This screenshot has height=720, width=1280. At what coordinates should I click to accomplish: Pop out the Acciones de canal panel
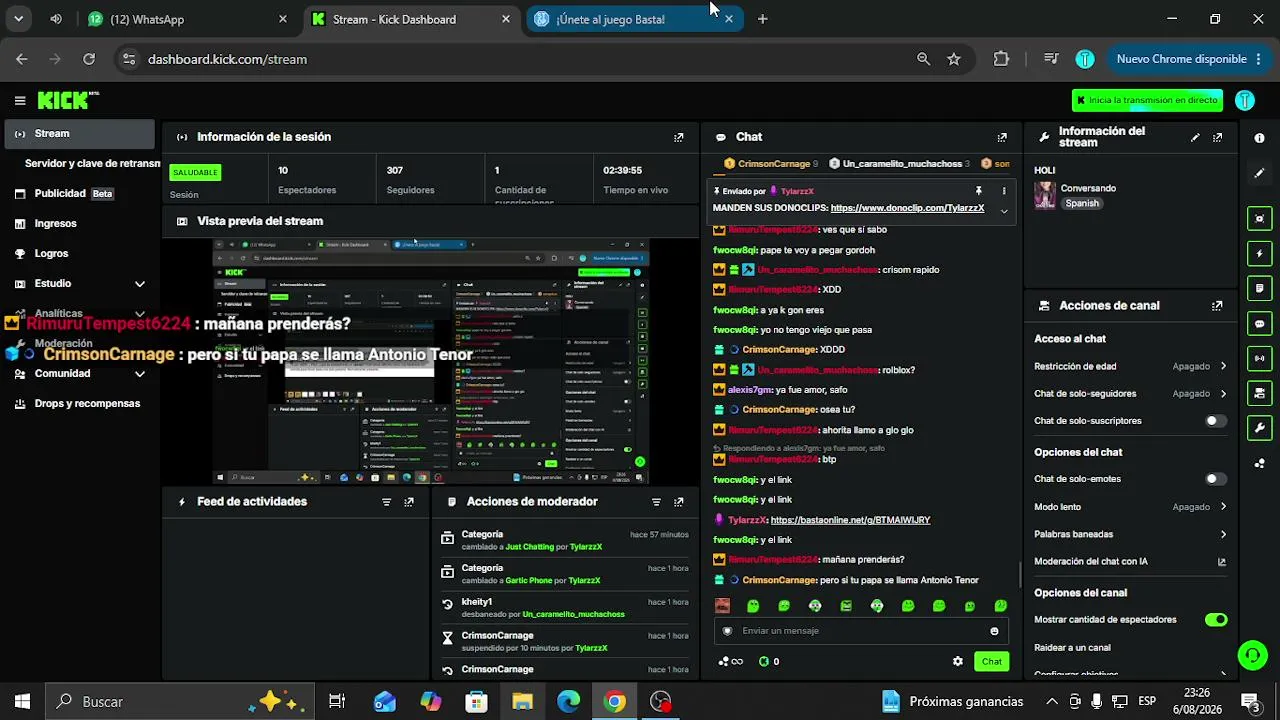(x=1217, y=306)
